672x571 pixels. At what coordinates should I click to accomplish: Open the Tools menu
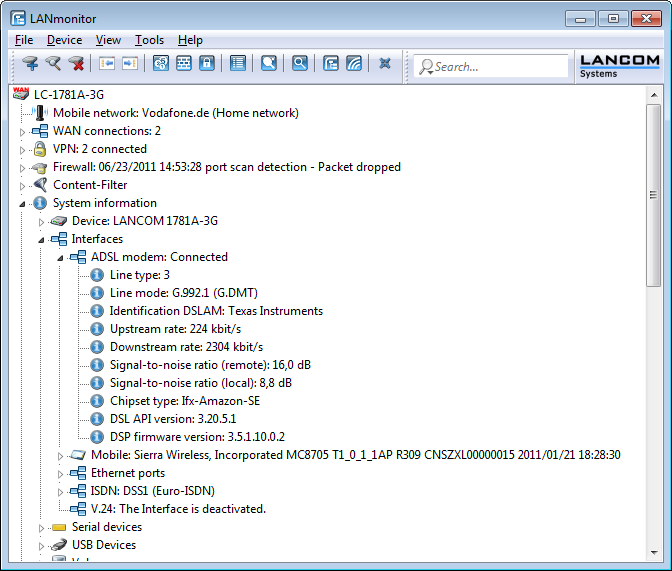(x=149, y=40)
